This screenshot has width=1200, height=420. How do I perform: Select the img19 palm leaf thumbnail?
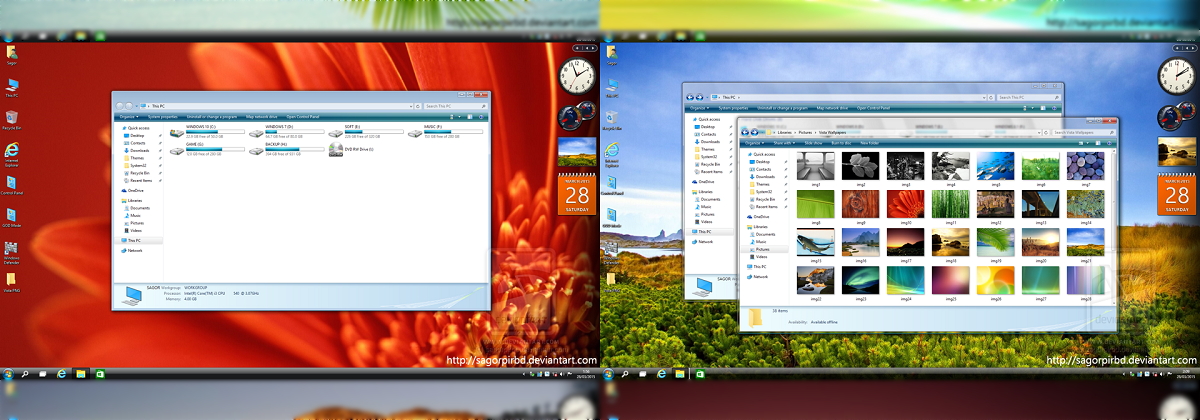pos(995,242)
